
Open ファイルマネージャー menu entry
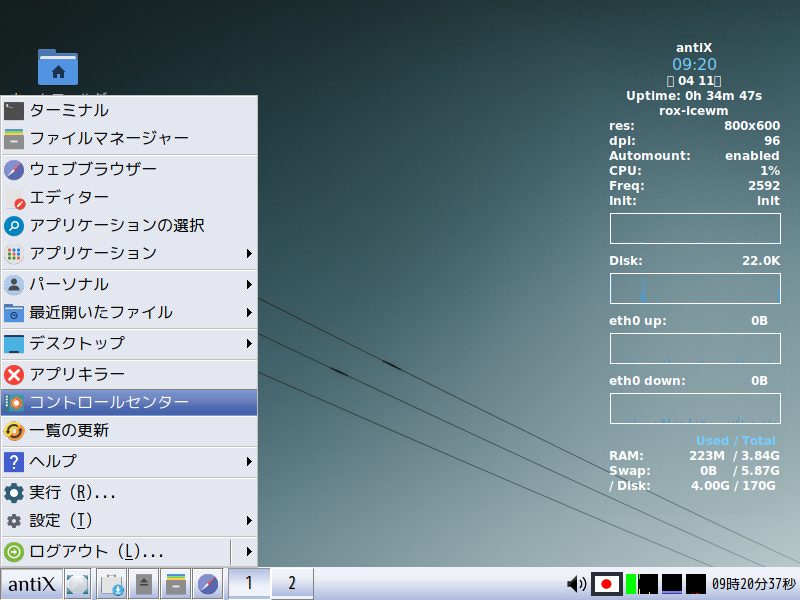pos(129,139)
